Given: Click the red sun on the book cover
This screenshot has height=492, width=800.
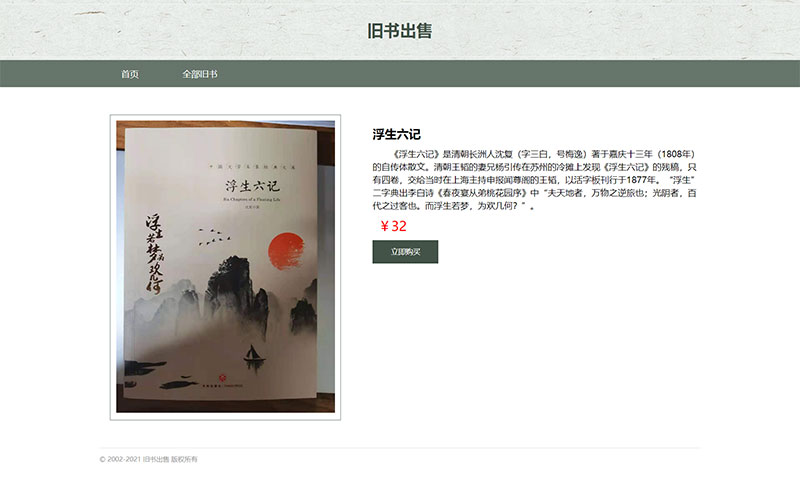Looking at the screenshot, I should tap(286, 251).
